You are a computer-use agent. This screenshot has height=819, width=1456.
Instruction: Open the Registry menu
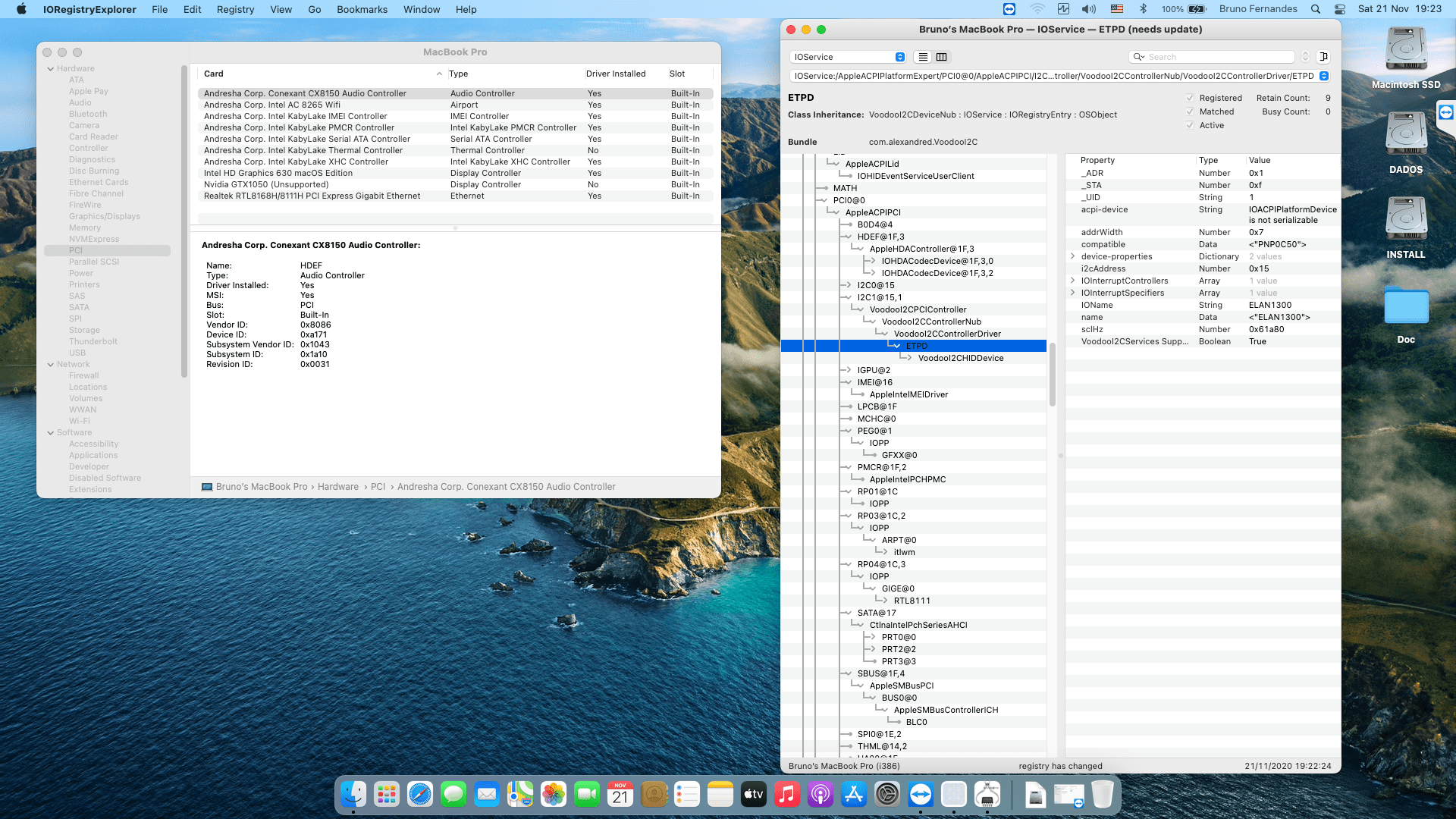click(235, 9)
